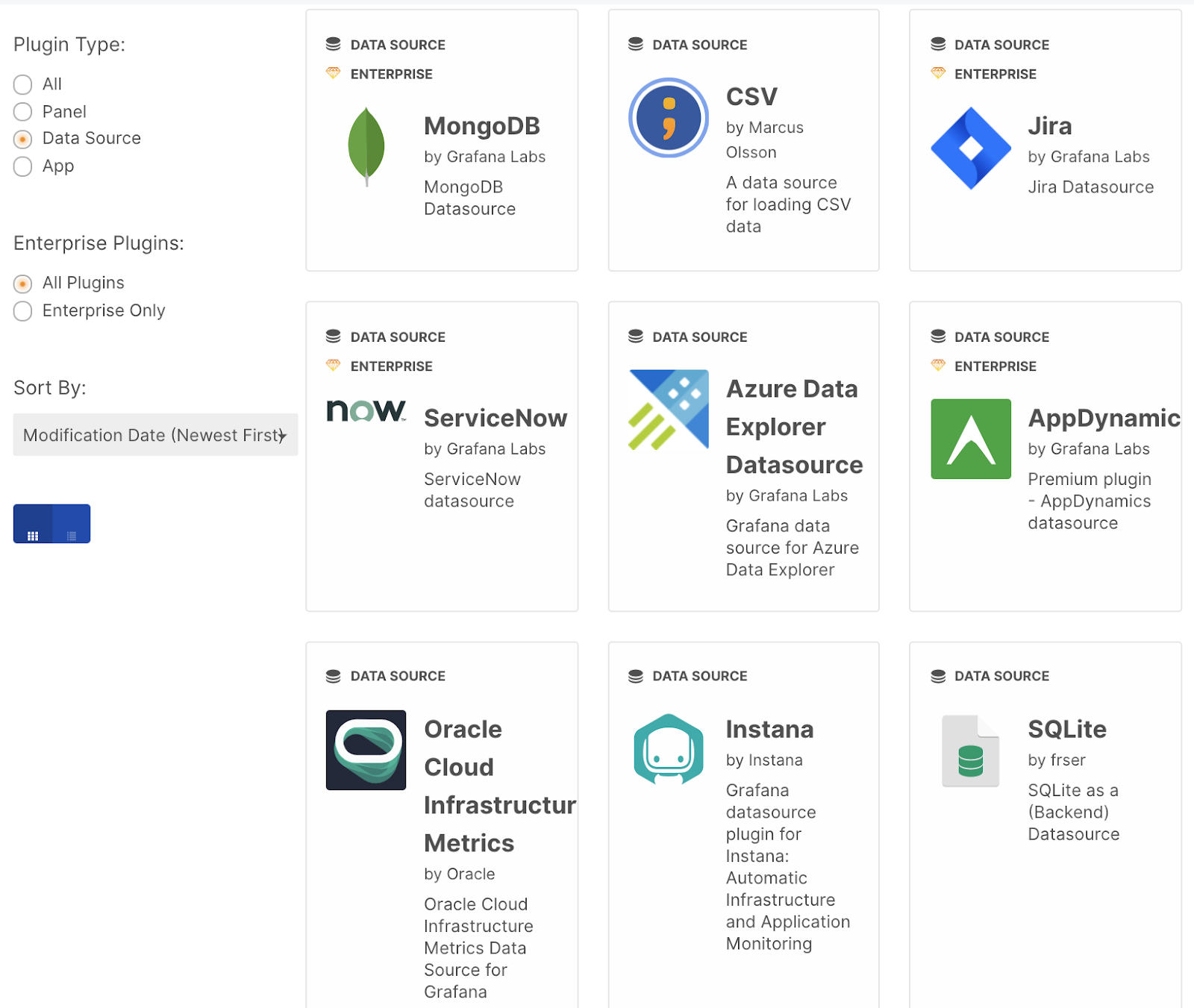Click 'Jira Datasource' description text
Screen dimensions: 1194x1008
pyautogui.click(x=1091, y=187)
